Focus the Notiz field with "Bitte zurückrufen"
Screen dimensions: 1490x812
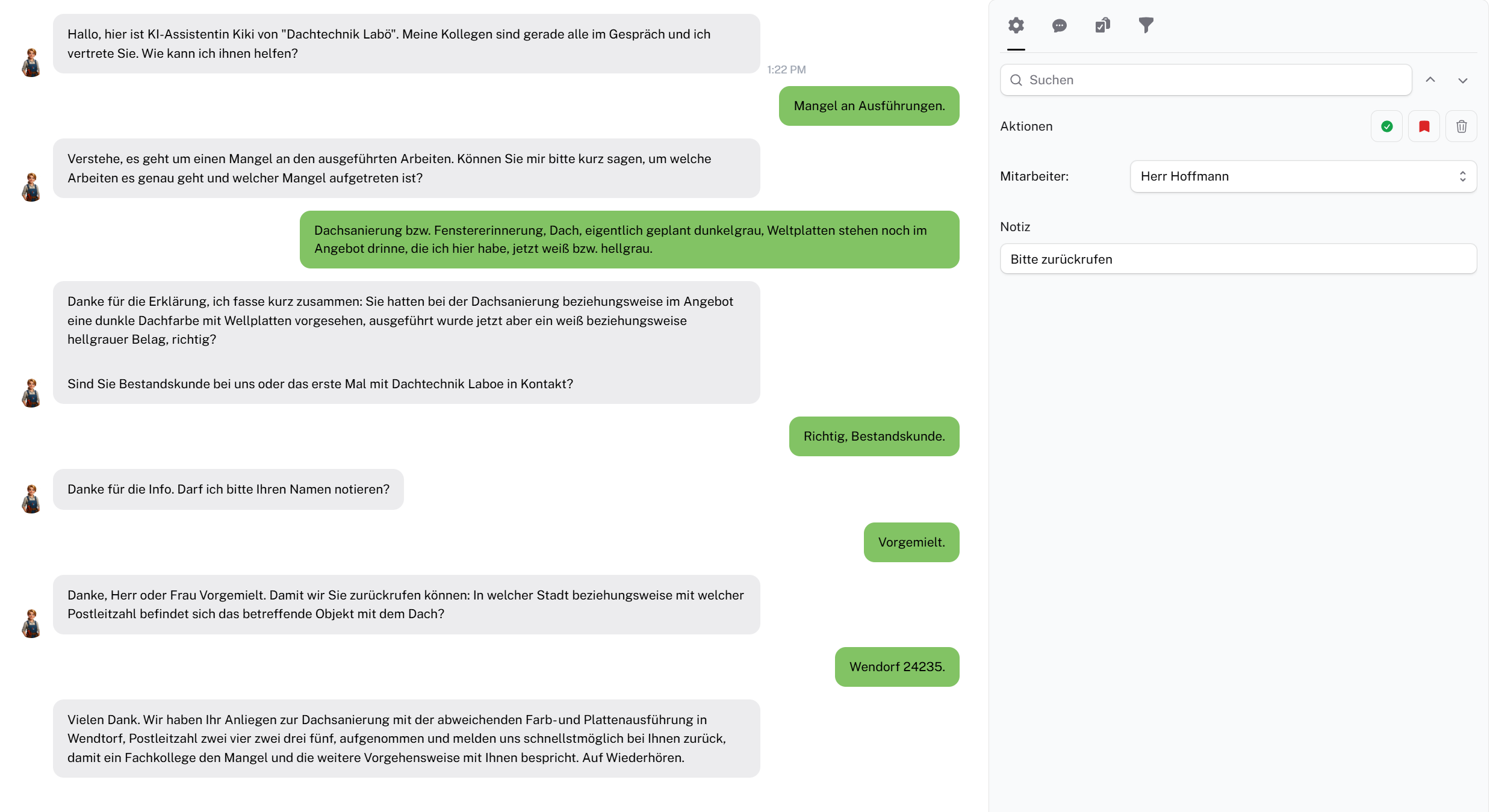pyautogui.click(x=1238, y=259)
